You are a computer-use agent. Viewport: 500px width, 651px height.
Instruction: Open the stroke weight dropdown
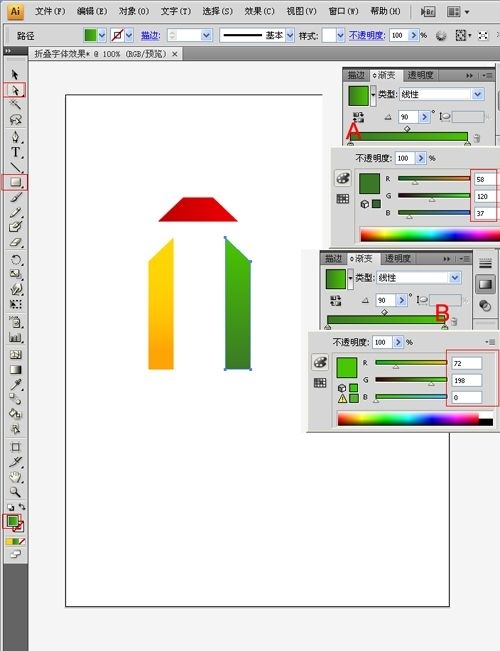pos(206,36)
